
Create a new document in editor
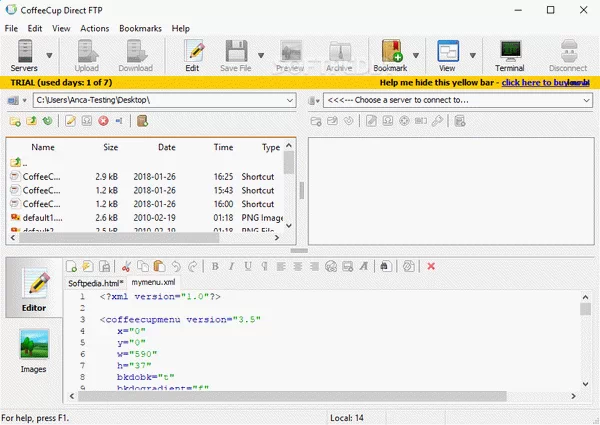click(x=71, y=266)
